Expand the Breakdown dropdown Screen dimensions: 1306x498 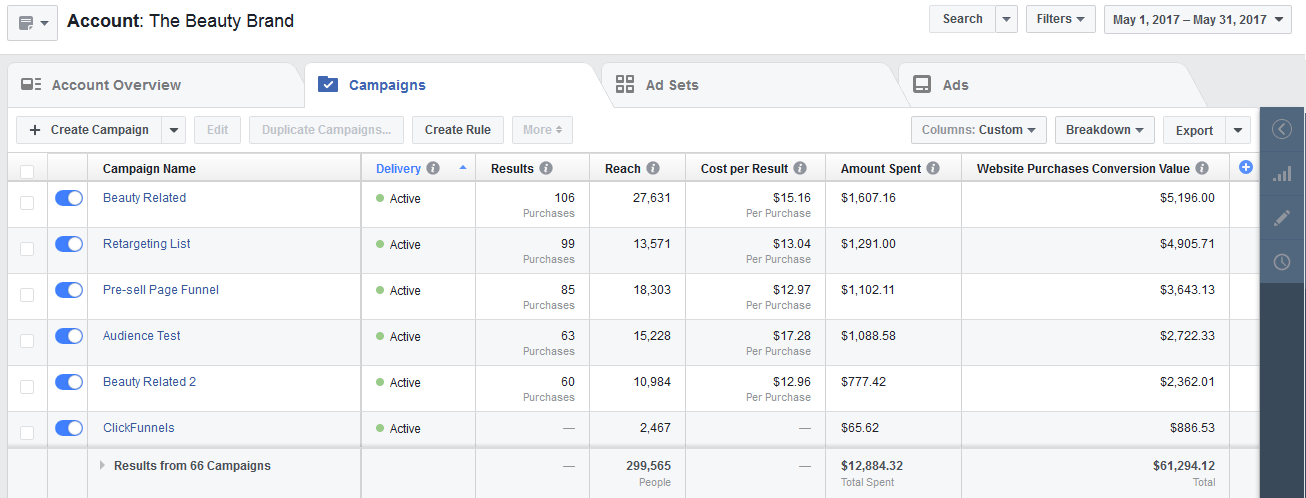1104,130
